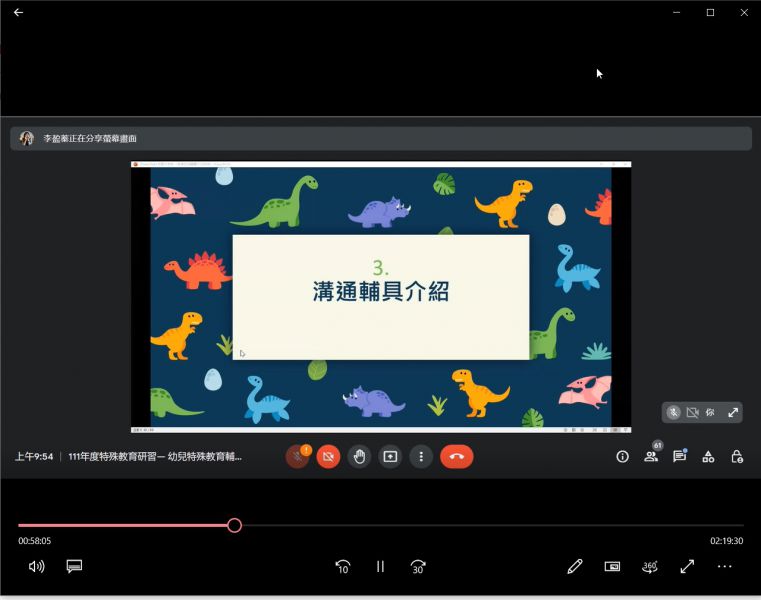Open the host controls lock icon
Screen dimensions: 761x600
point(737,456)
